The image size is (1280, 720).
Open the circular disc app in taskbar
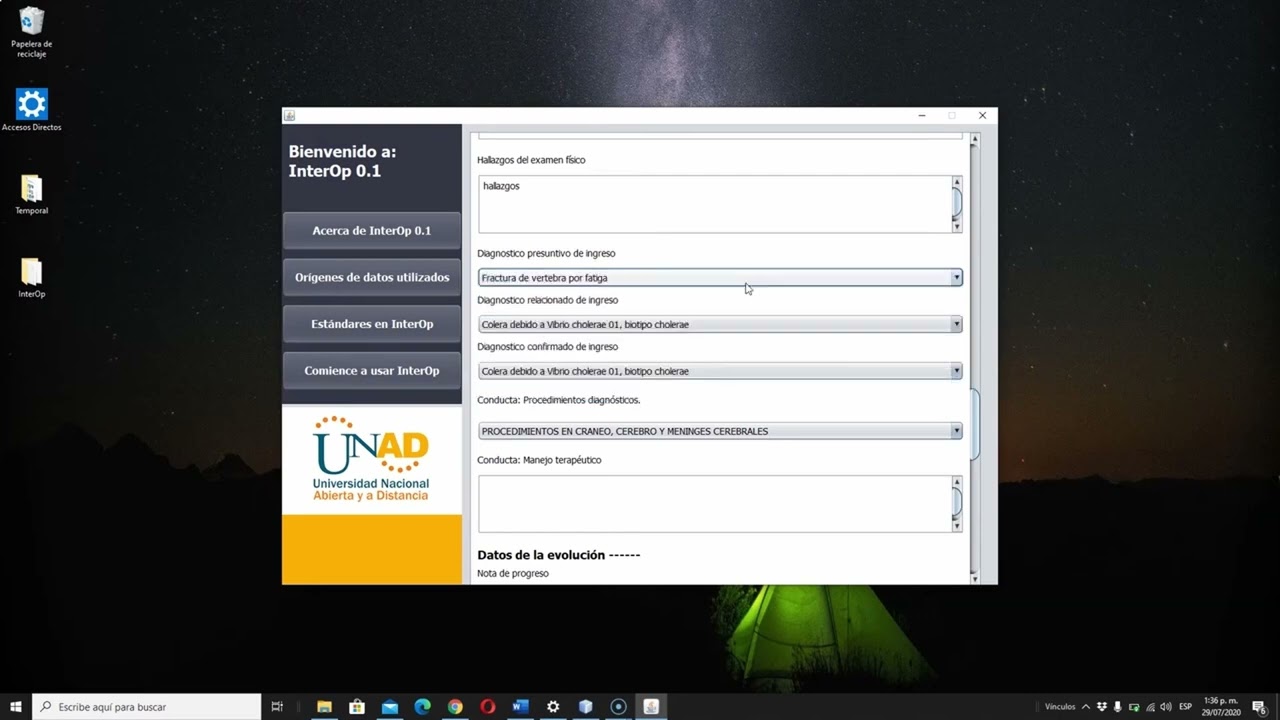click(618, 706)
